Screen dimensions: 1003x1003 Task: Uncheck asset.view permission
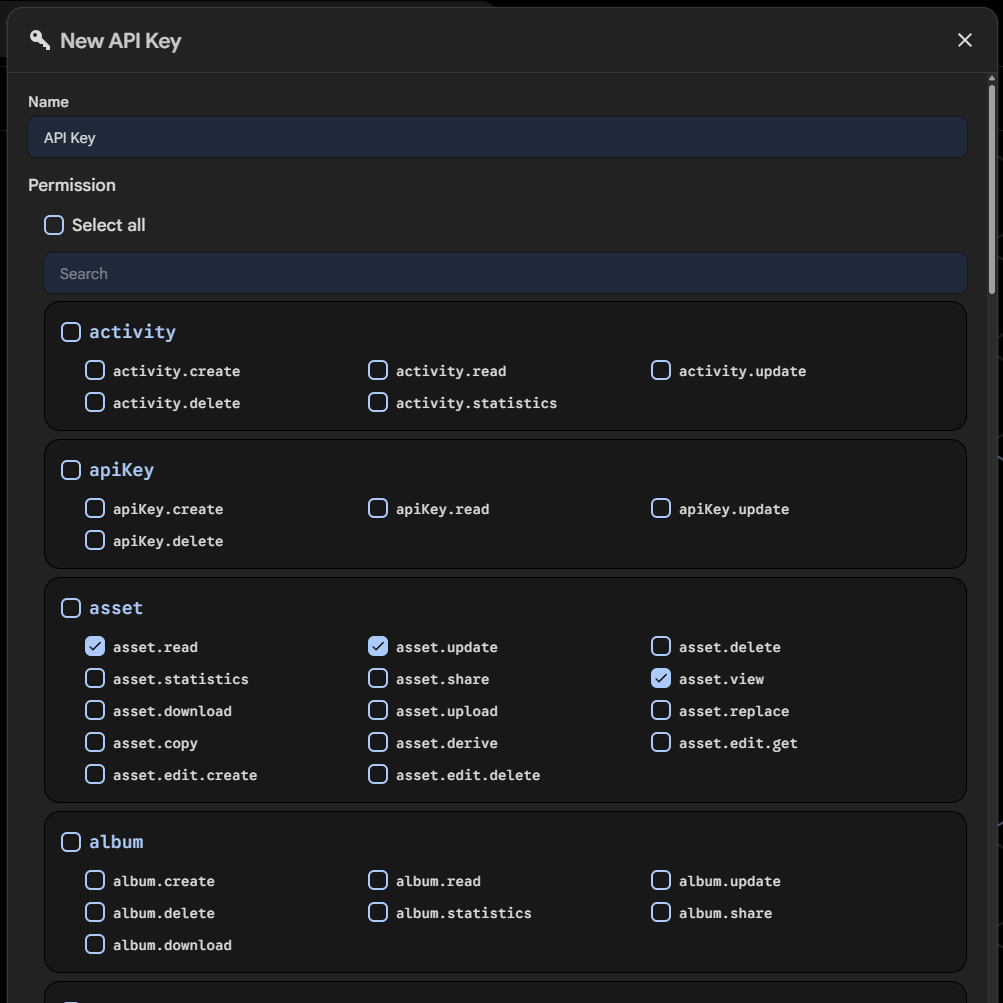click(661, 679)
